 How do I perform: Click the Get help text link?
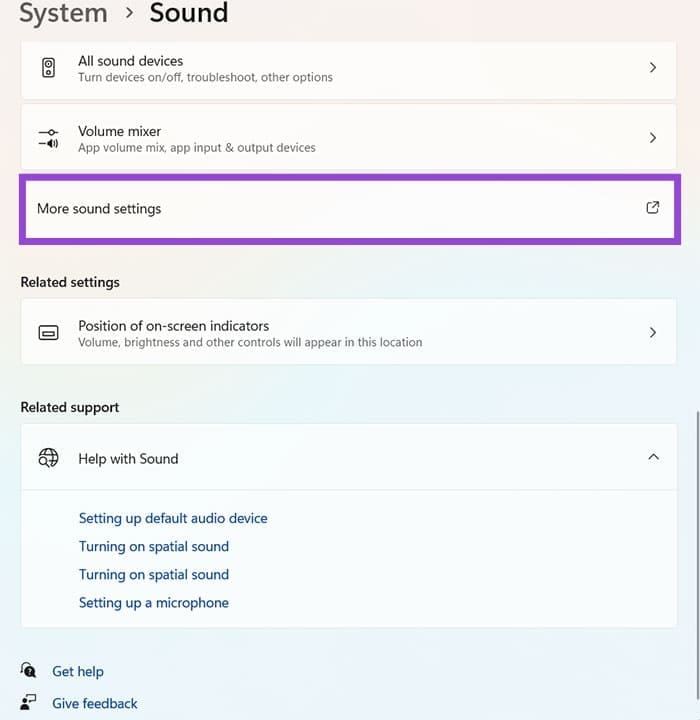[78, 671]
